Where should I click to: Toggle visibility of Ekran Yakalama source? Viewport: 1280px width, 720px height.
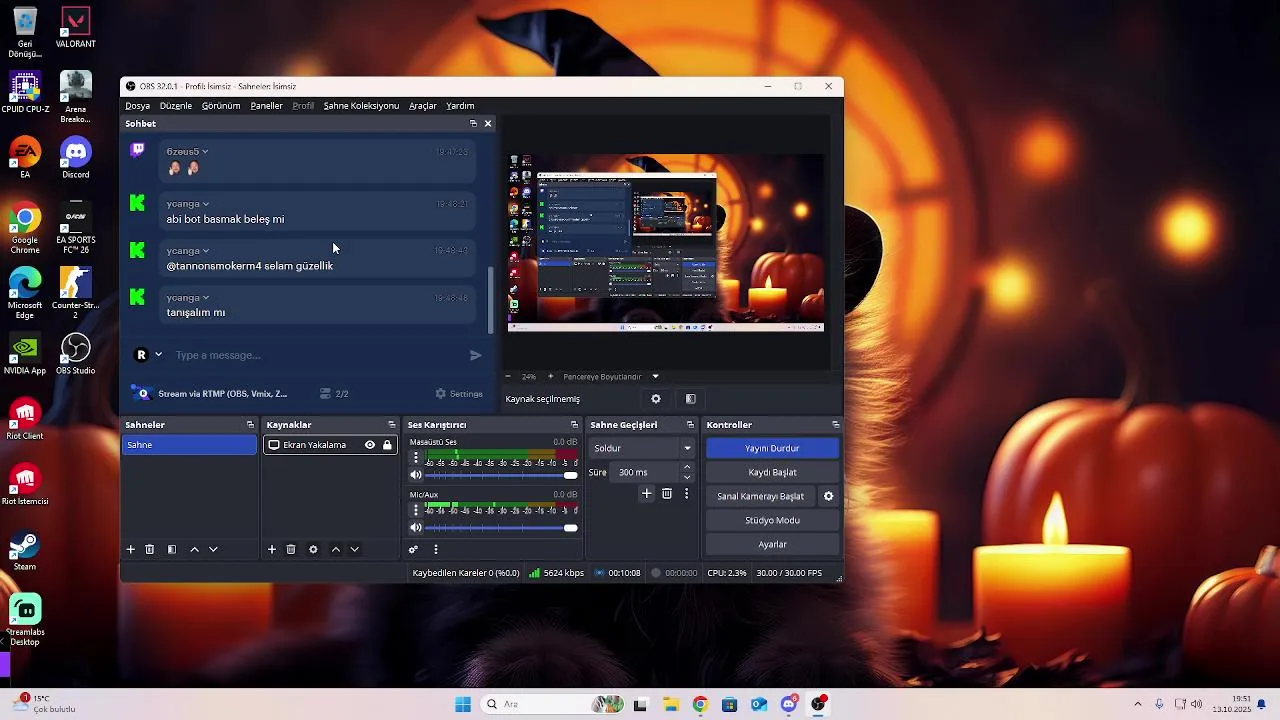[x=370, y=445]
